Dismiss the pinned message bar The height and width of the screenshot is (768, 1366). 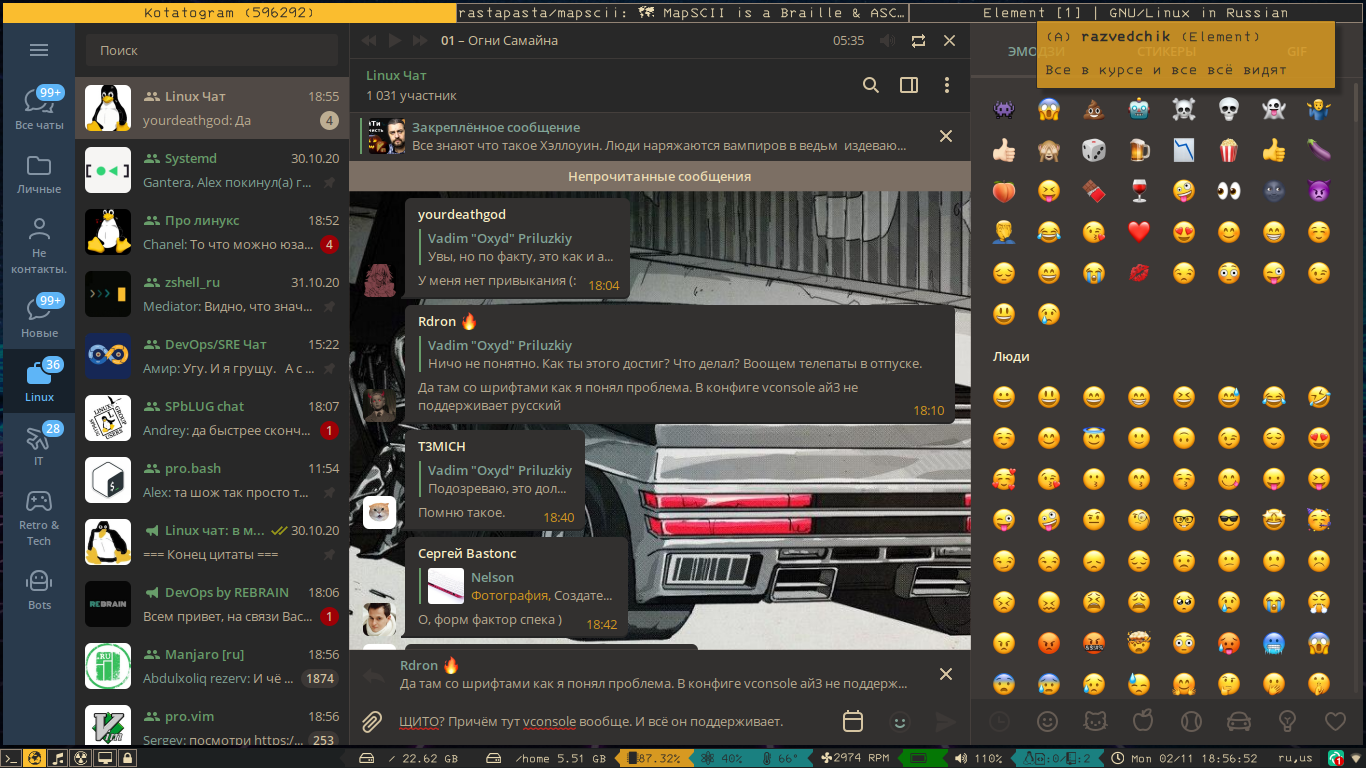pyautogui.click(x=945, y=136)
